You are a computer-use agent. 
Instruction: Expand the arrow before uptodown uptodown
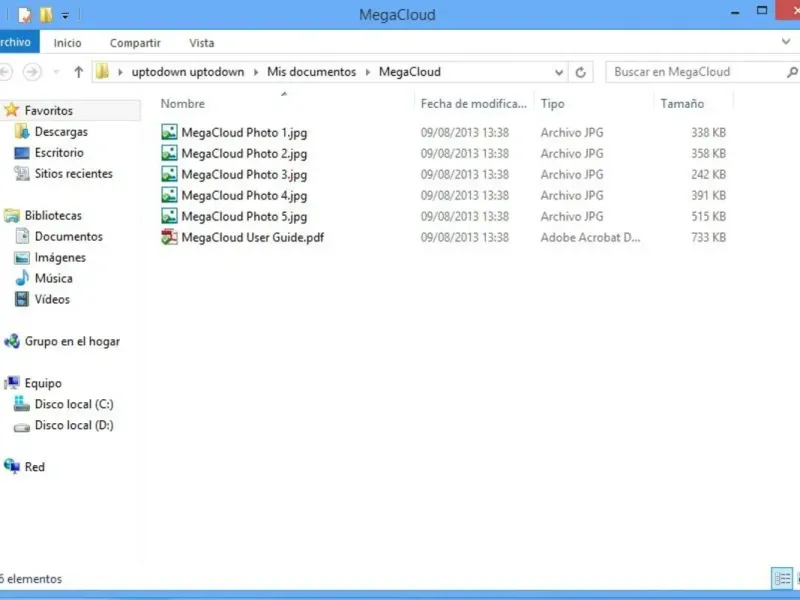[120, 72]
